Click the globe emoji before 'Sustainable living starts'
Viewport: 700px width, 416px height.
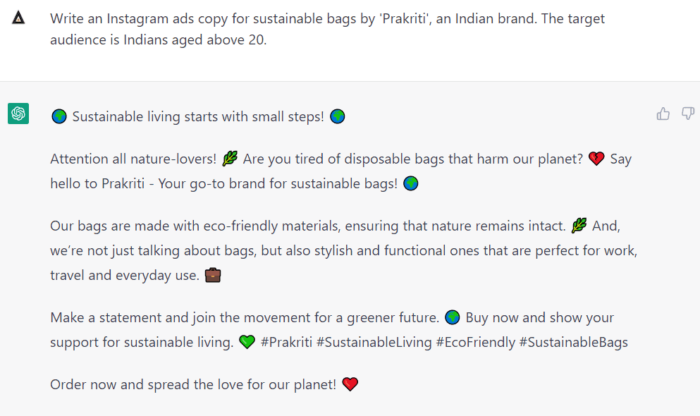pos(59,117)
